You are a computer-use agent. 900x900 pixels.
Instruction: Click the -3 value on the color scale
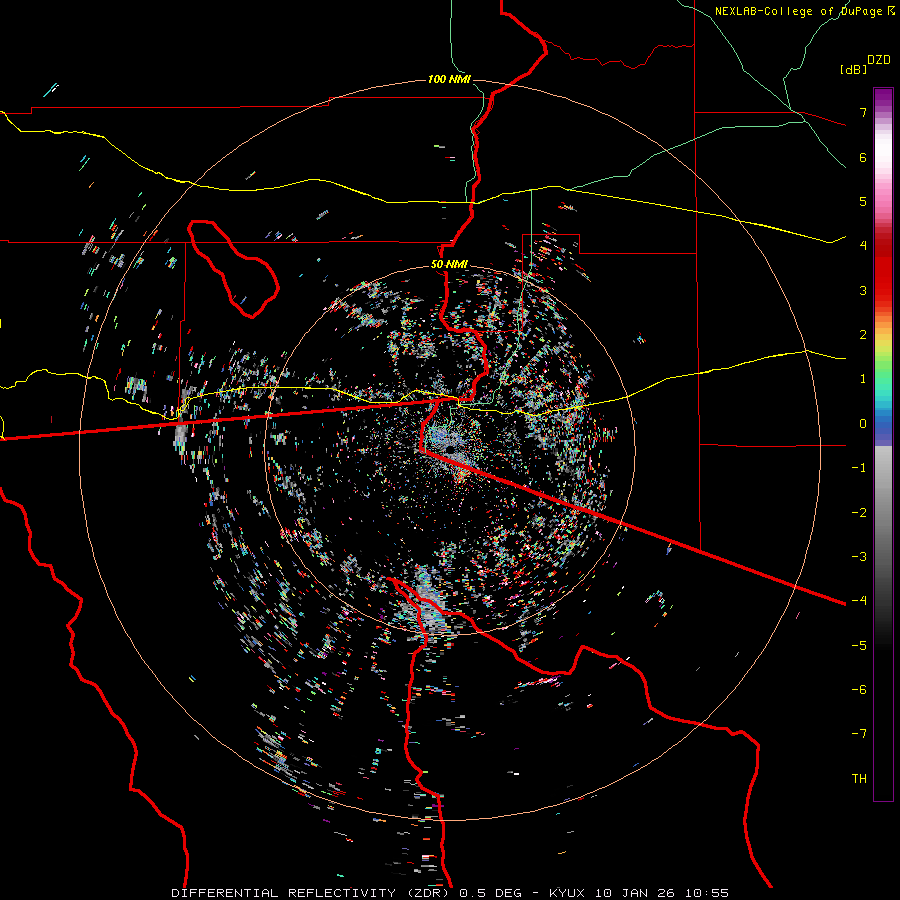click(x=859, y=557)
